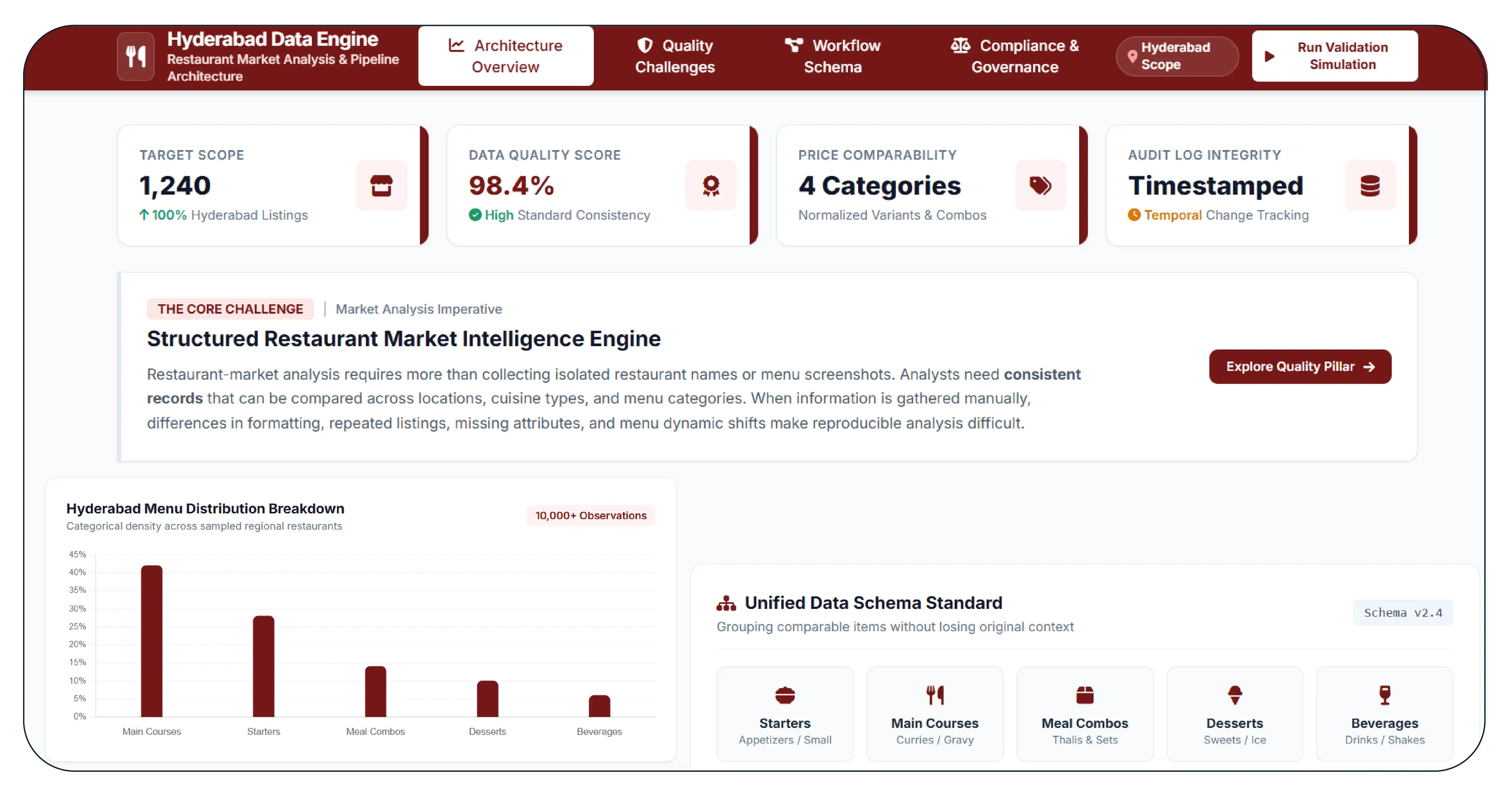Select the Starters schema category card
Screen dimensions: 1512x796
click(x=785, y=713)
